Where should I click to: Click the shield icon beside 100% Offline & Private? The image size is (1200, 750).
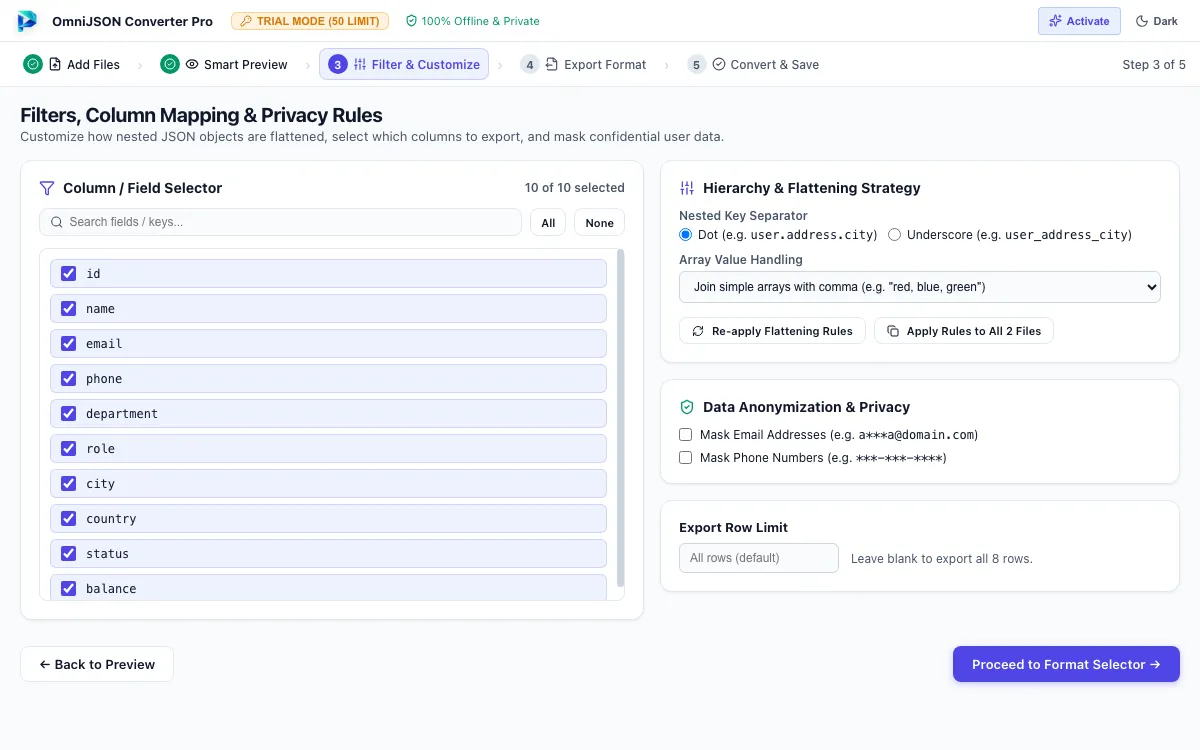(x=411, y=21)
